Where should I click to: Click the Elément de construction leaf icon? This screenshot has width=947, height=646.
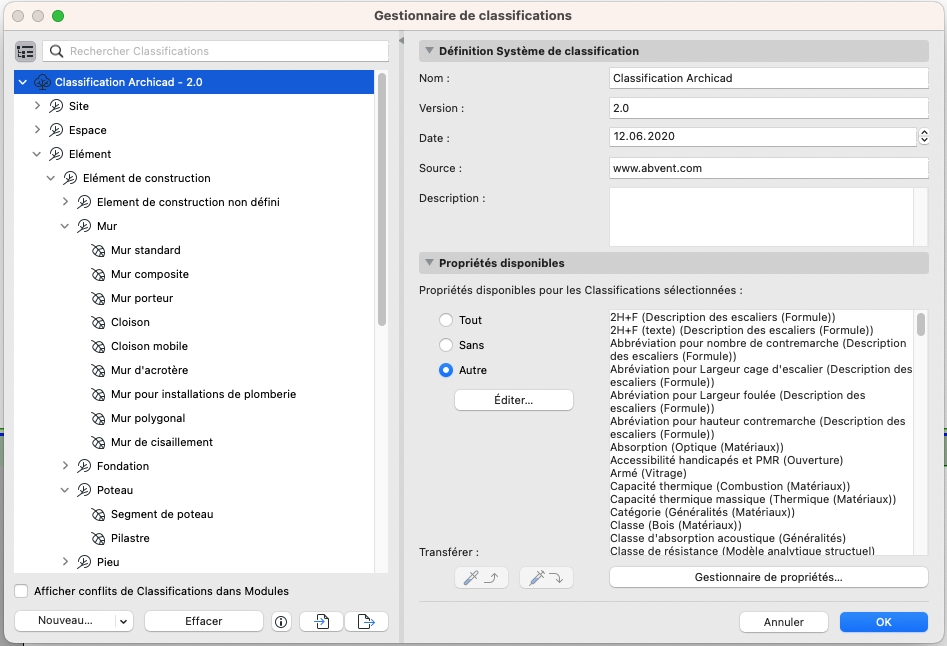pos(70,178)
